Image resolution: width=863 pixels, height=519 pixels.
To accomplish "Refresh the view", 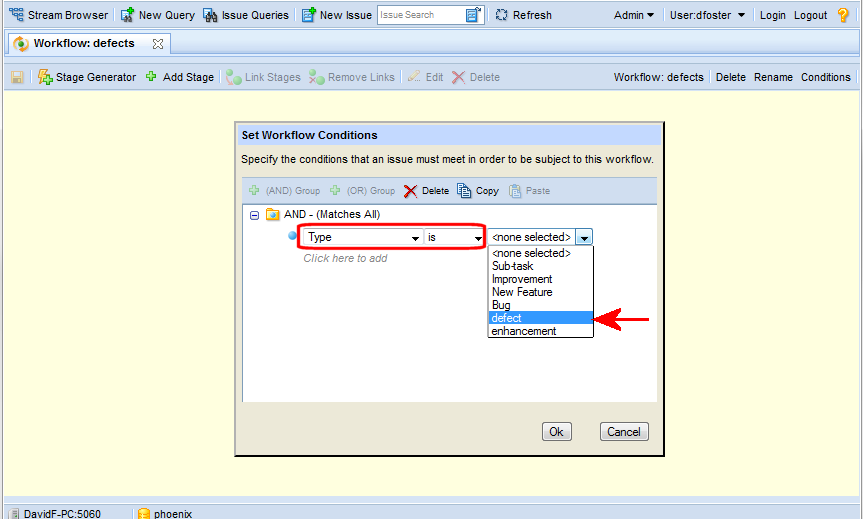I will tap(523, 15).
